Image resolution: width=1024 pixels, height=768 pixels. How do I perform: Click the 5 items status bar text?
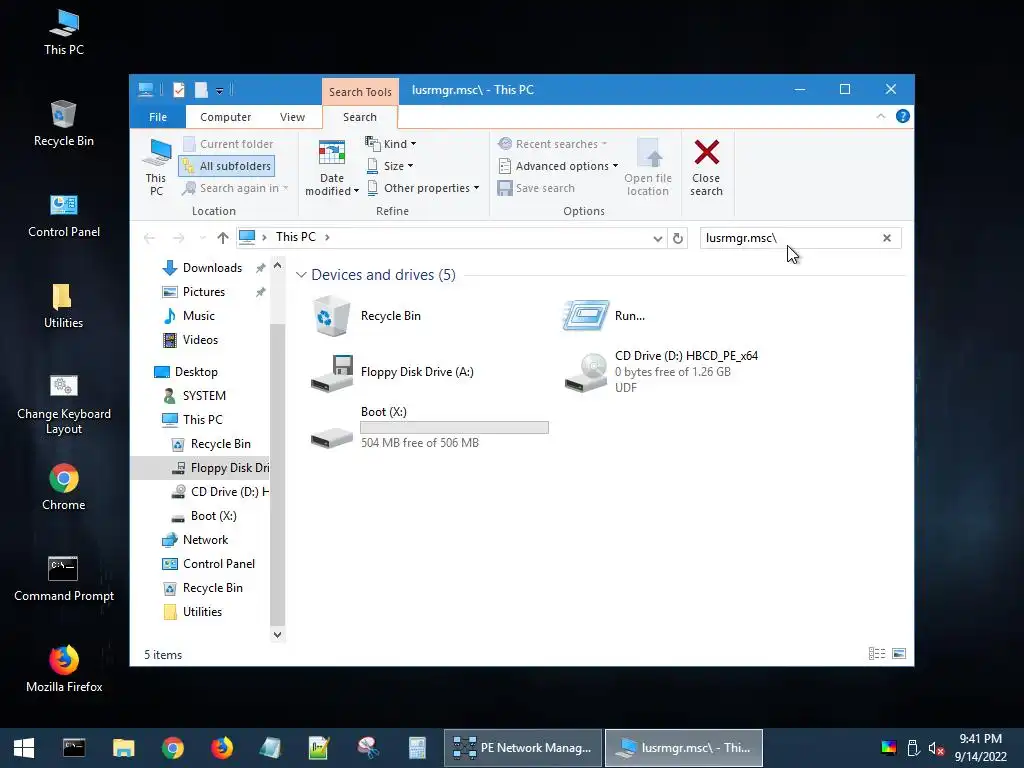tap(163, 654)
